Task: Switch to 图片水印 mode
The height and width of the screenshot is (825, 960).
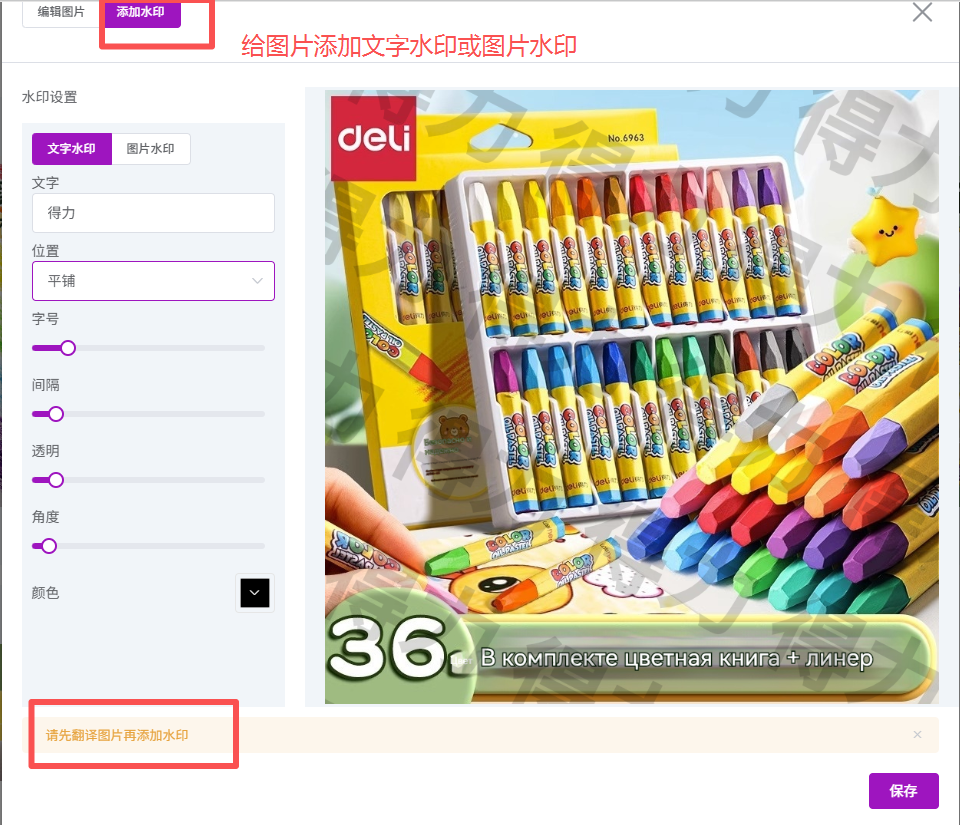Action: (151, 149)
